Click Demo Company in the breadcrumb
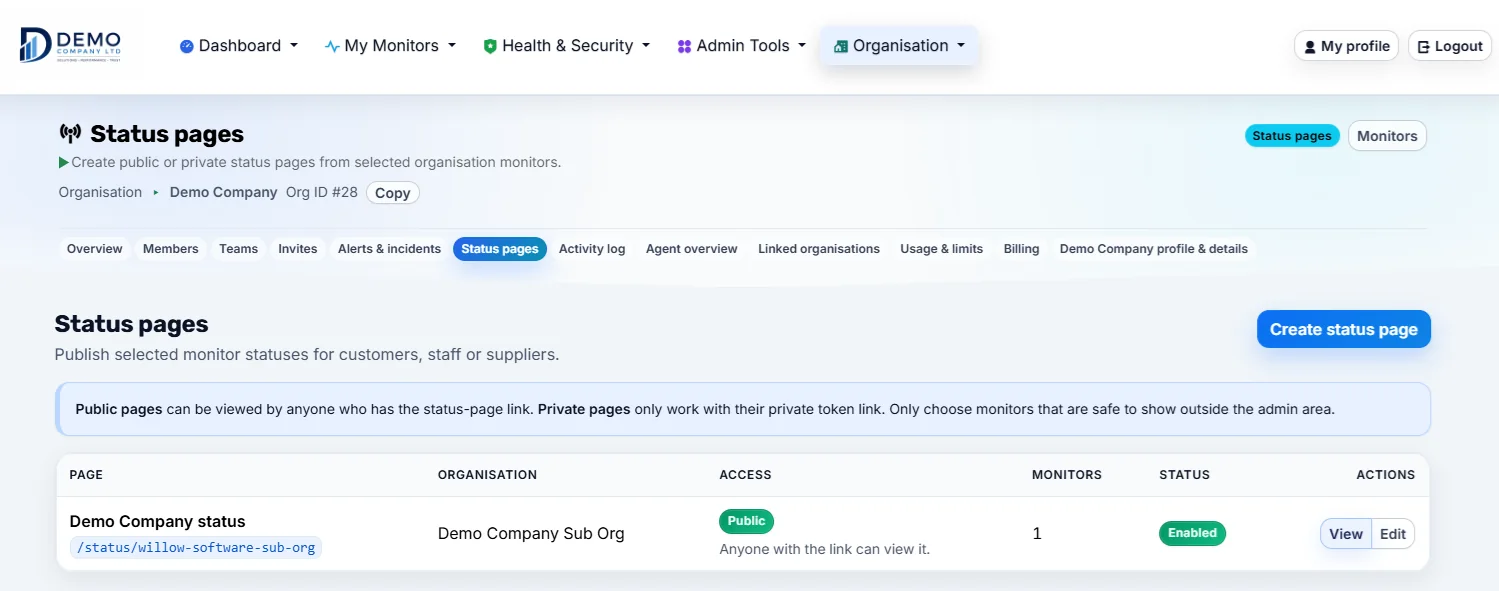The width and height of the screenshot is (1499, 591). 223,192
